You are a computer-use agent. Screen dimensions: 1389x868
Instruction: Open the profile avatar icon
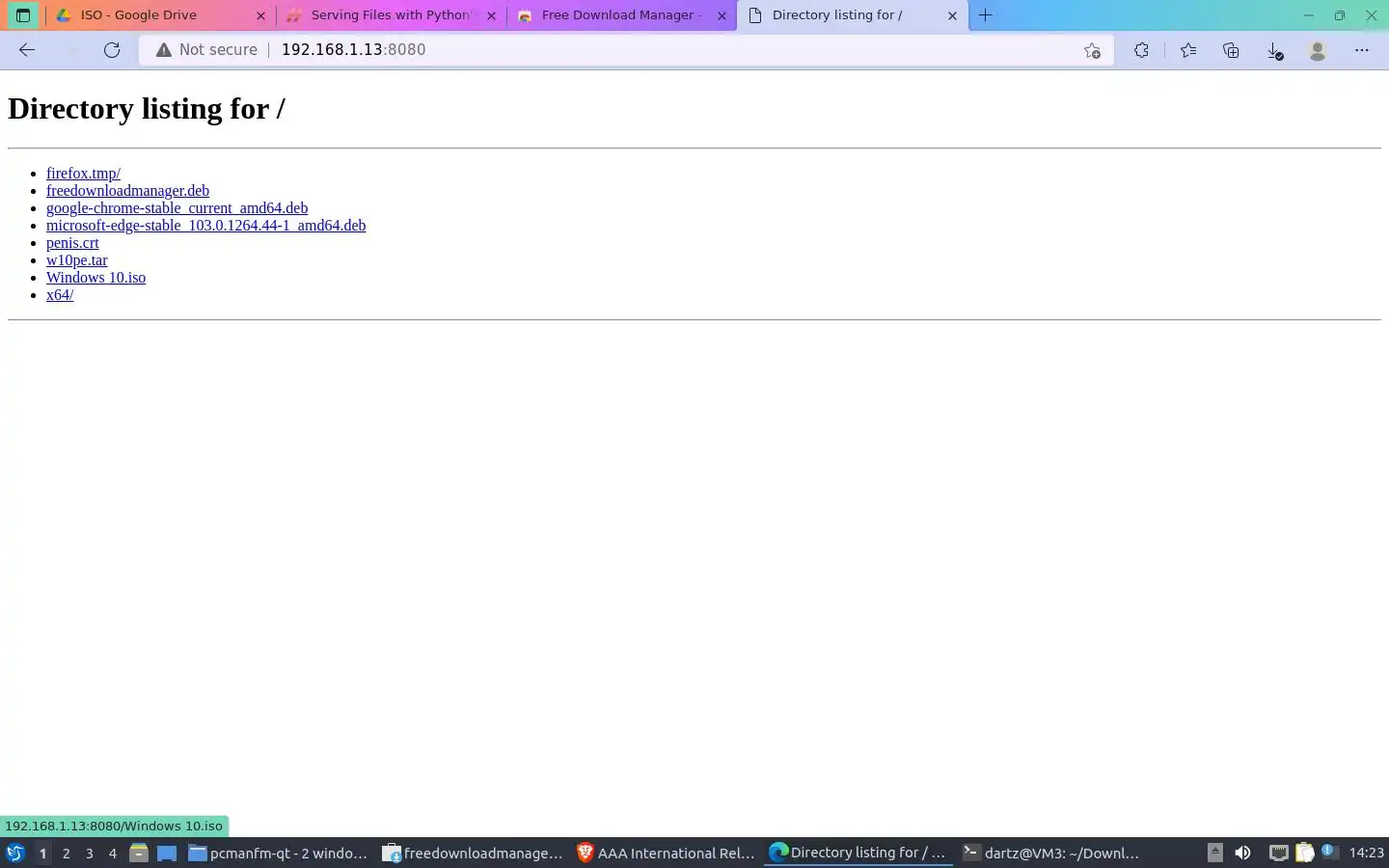click(x=1318, y=50)
